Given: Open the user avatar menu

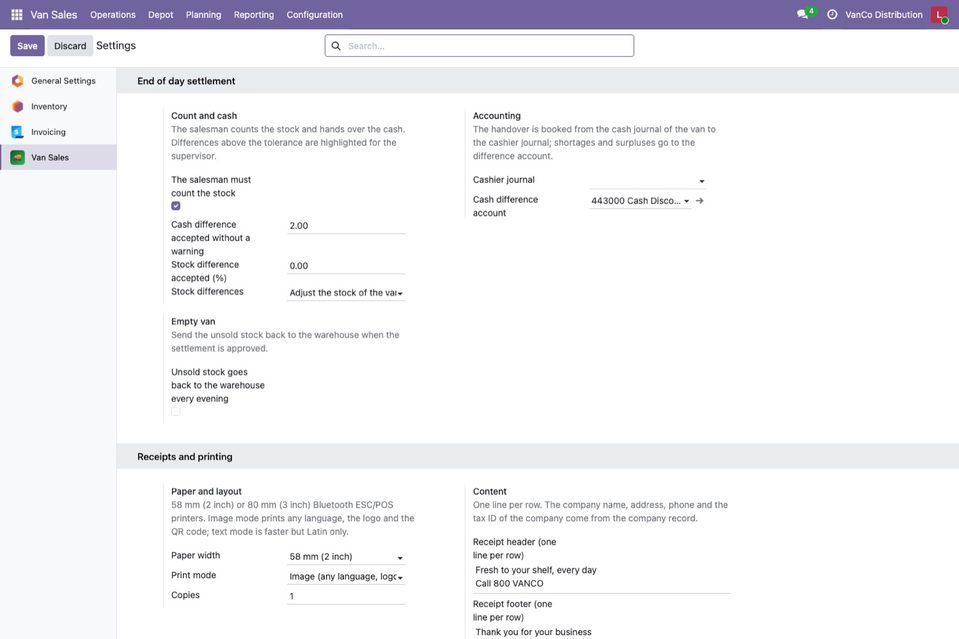Looking at the screenshot, I should [939, 14].
